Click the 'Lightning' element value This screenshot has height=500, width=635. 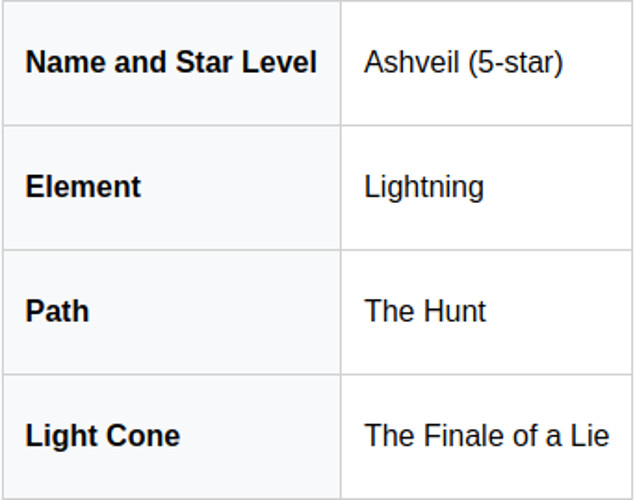tap(424, 187)
